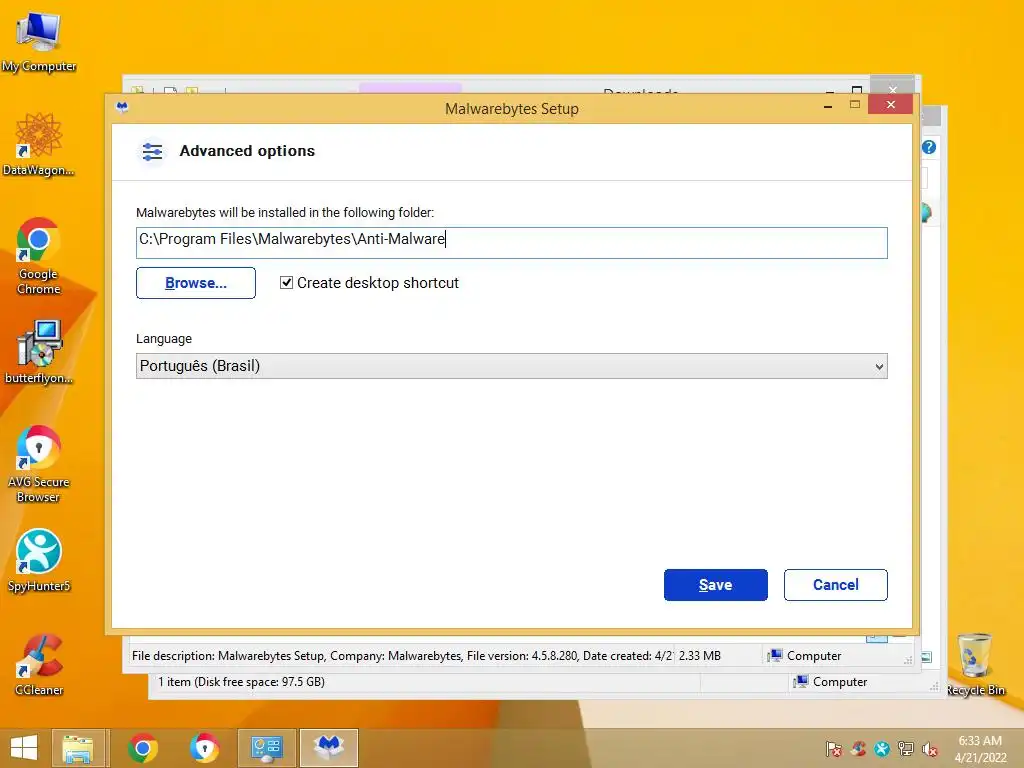The width and height of the screenshot is (1024, 768).
Task: Select the CCleaner desktop shortcut
Action: pos(39,665)
